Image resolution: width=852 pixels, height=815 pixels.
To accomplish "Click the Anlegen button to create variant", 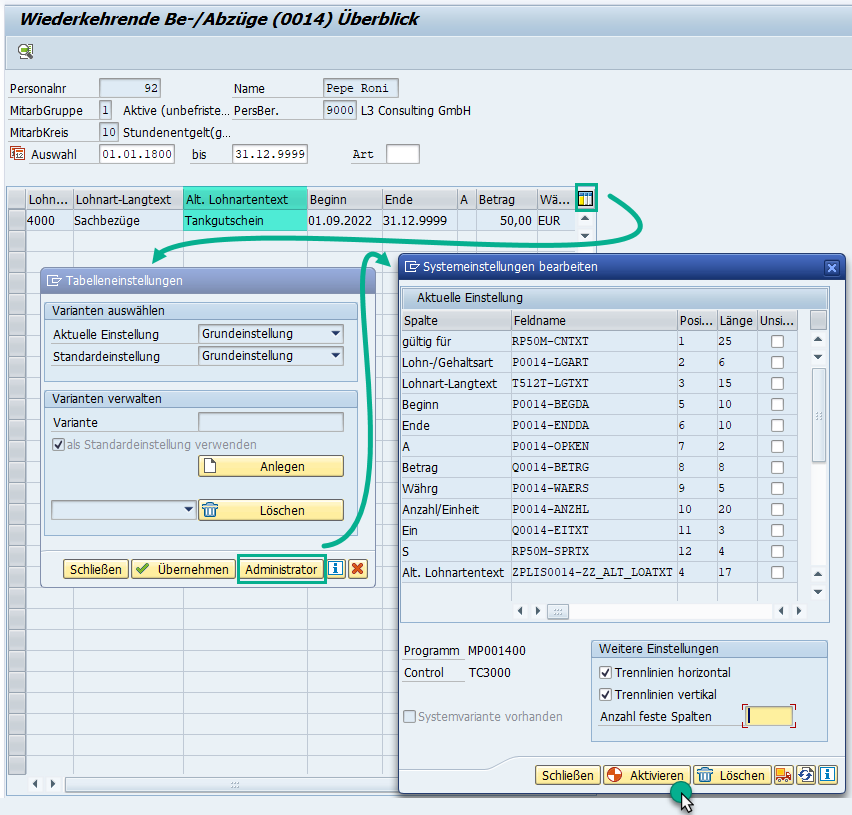I will point(271,466).
